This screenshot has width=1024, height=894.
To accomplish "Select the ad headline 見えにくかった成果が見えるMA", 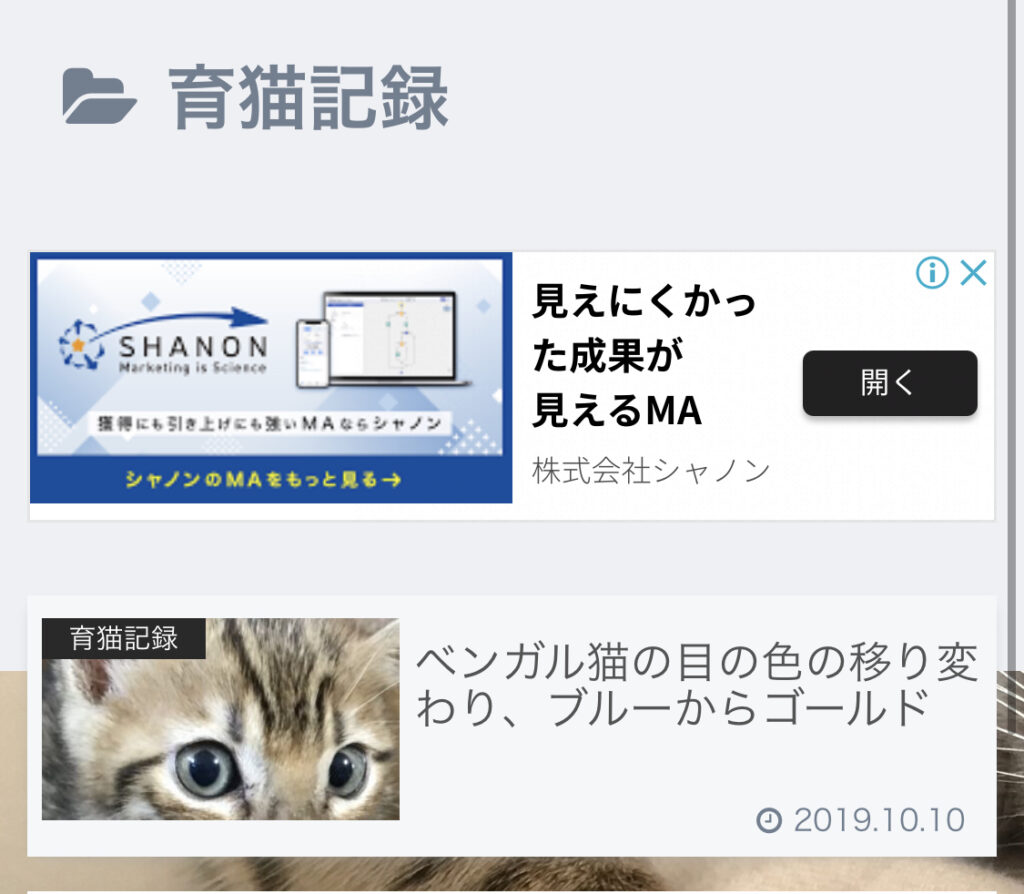I will pos(643,355).
